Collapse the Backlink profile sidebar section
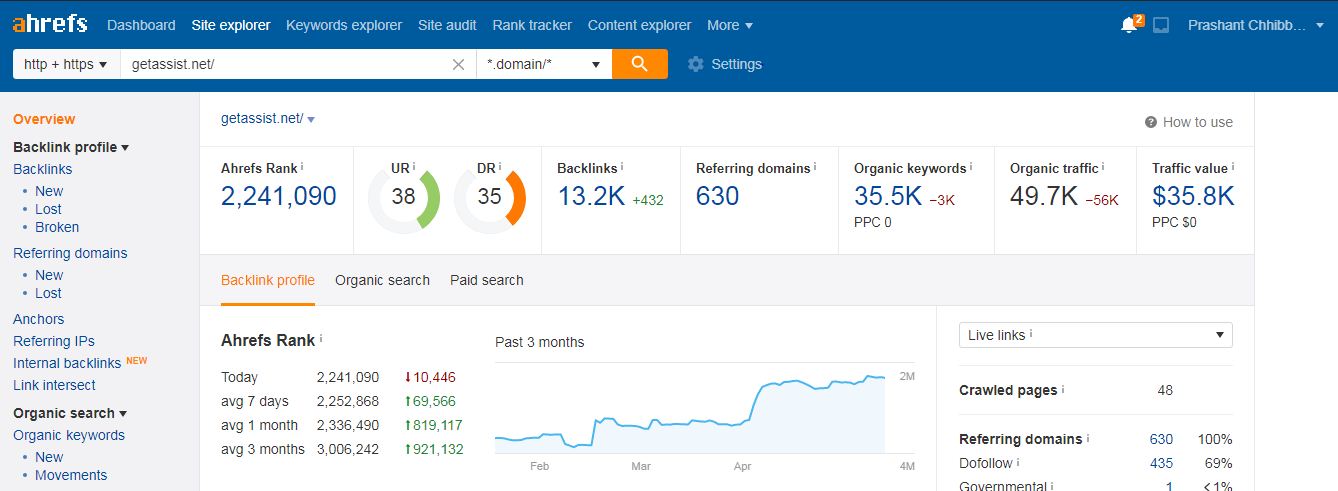The image size is (1338, 491). pyautogui.click(x=70, y=147)
